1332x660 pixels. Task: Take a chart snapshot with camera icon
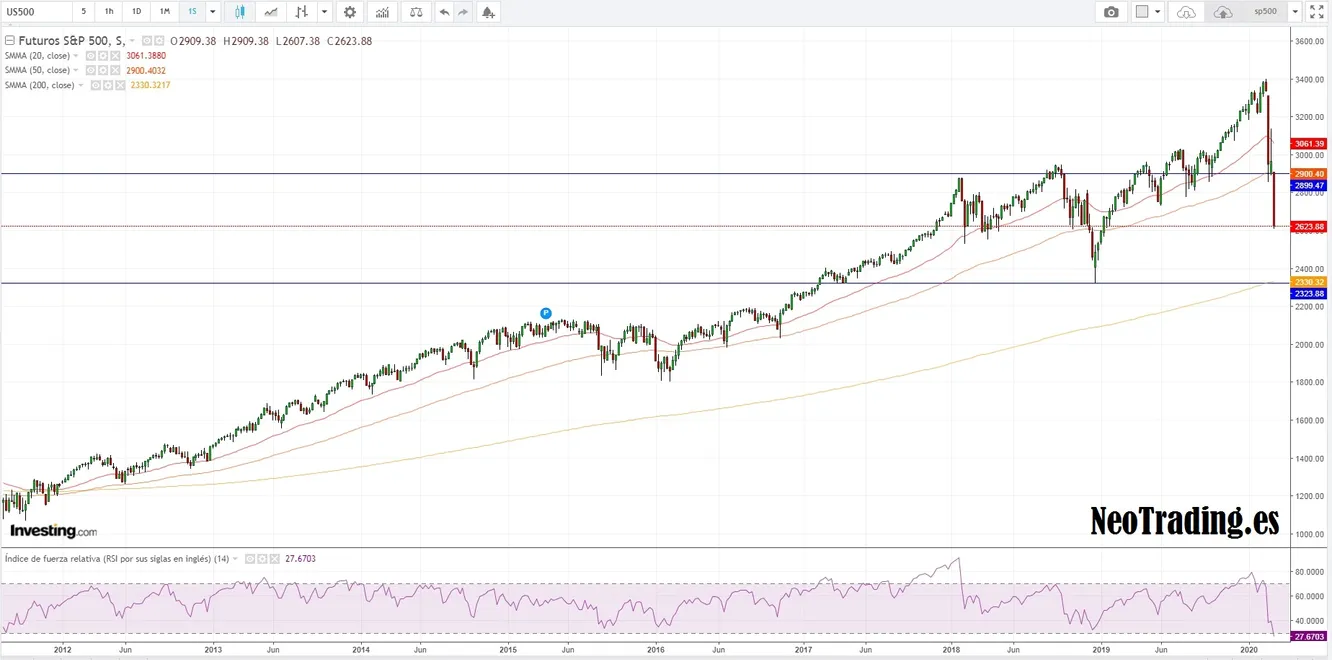(x=1111, y=12)
